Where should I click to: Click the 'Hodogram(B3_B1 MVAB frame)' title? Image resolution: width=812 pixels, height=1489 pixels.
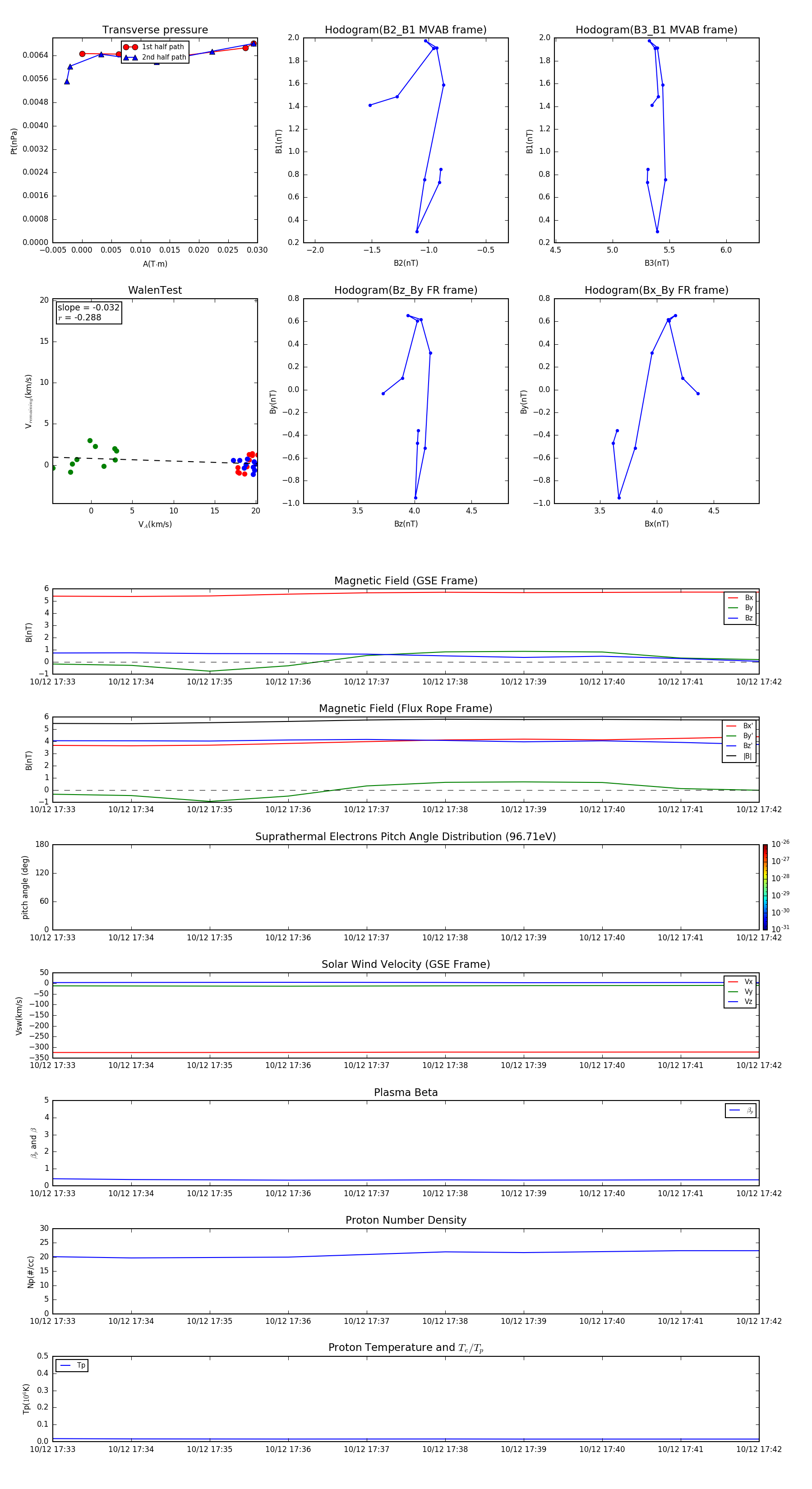pos(656,29)
